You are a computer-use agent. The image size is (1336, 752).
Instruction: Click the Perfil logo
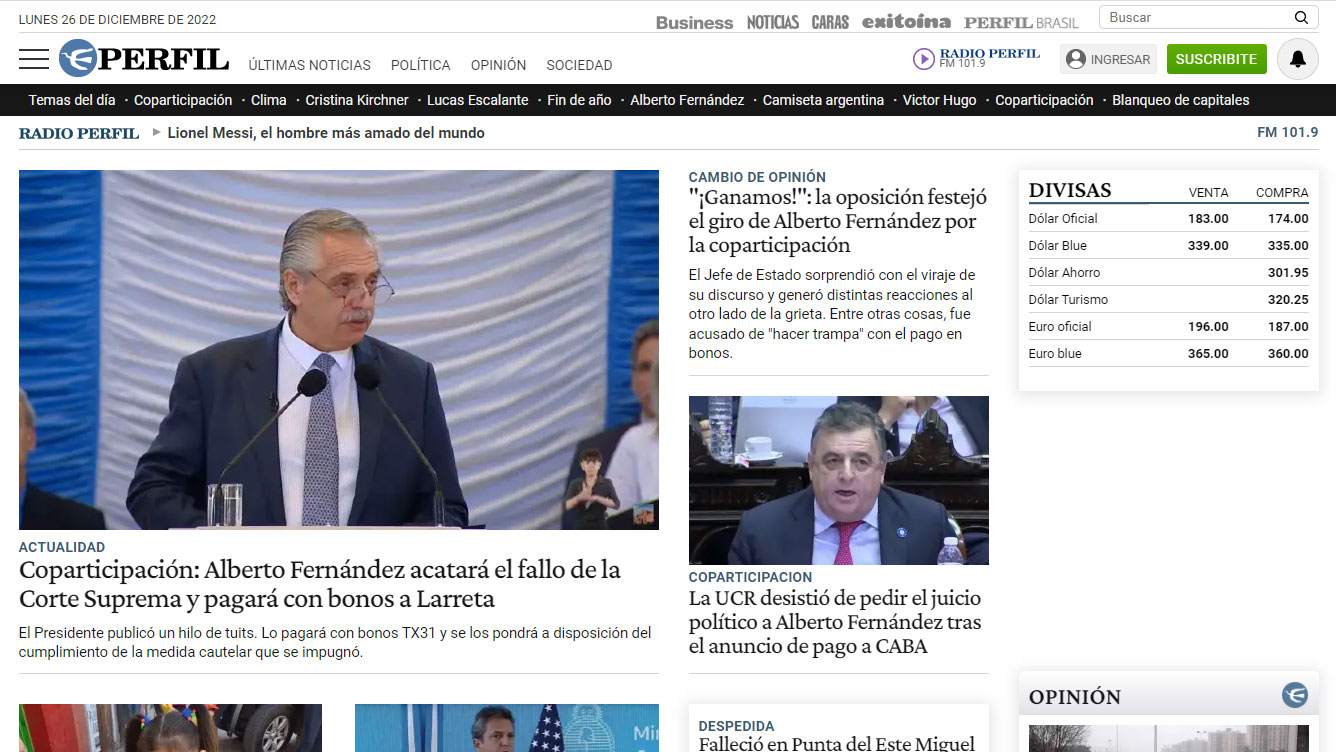pyautogui.click(x=144, y=59)
